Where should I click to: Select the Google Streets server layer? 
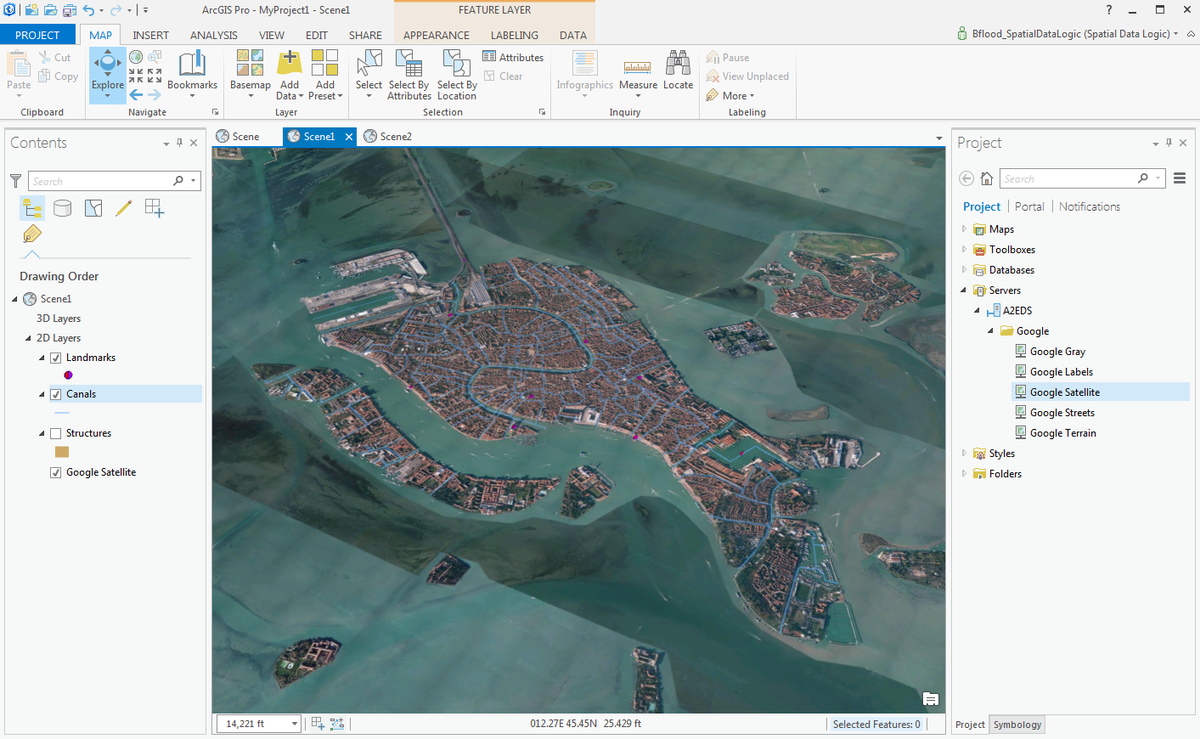pyautogui.click(x=1062, y=413)
